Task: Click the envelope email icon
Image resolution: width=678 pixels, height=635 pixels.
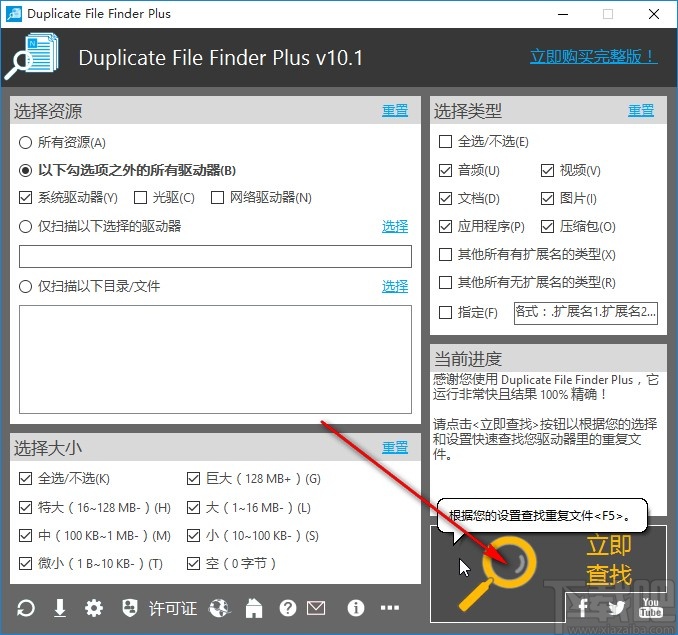Action: (x=316, y=608)
